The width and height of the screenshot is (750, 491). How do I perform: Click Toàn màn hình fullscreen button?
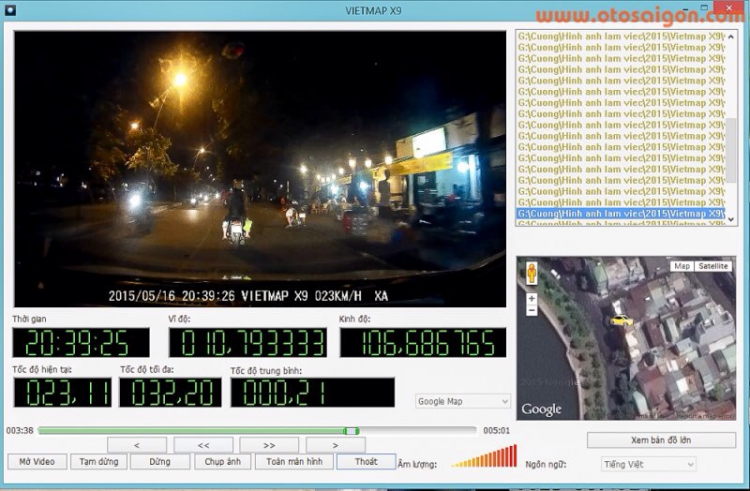tap(294, 462)
